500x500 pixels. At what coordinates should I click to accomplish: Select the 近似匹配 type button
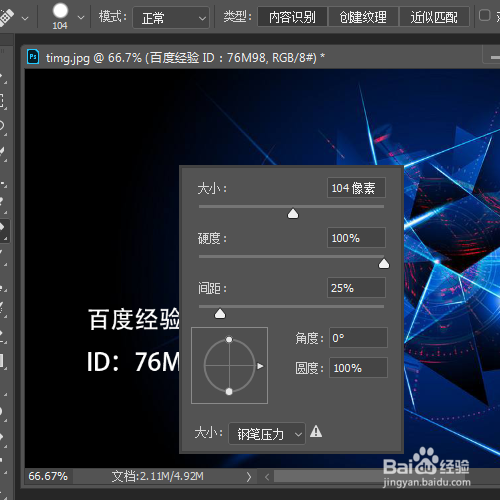coord(434,17)
